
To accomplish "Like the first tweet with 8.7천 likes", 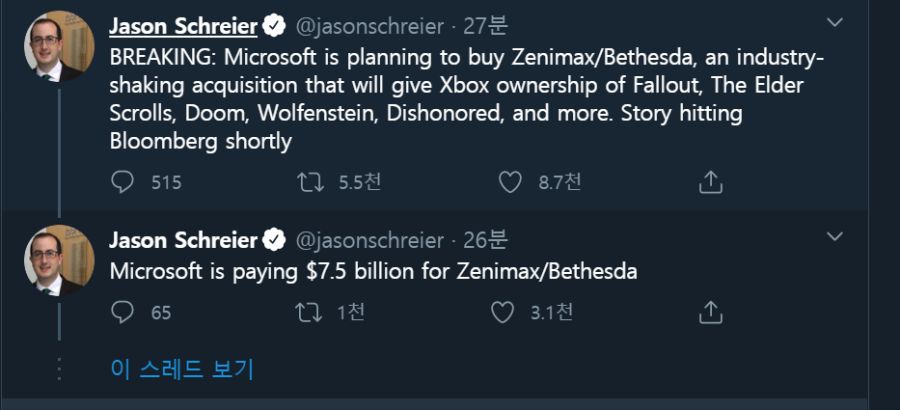I will (x=510, y=183).
